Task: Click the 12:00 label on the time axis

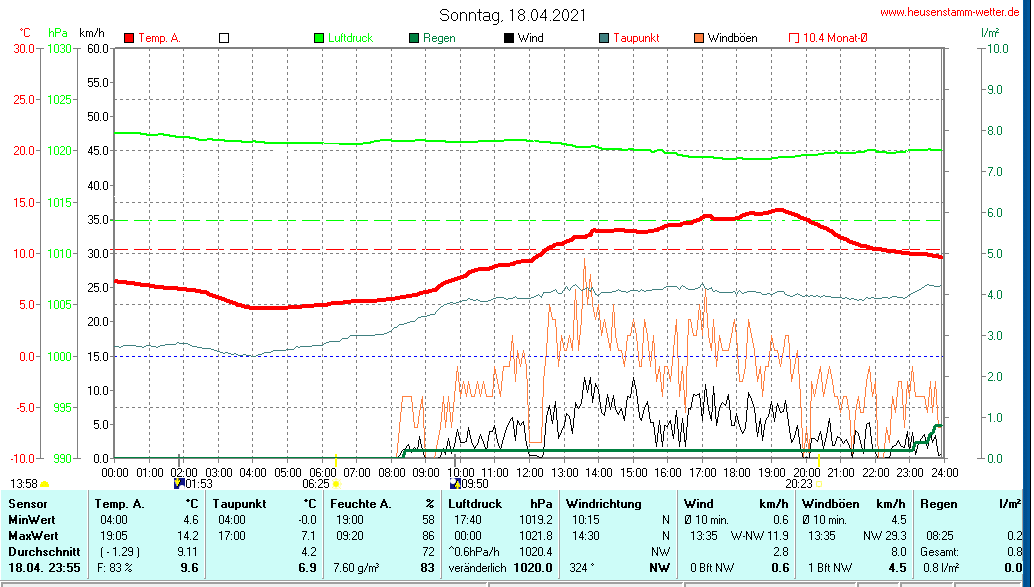Action: click(530, 473)
